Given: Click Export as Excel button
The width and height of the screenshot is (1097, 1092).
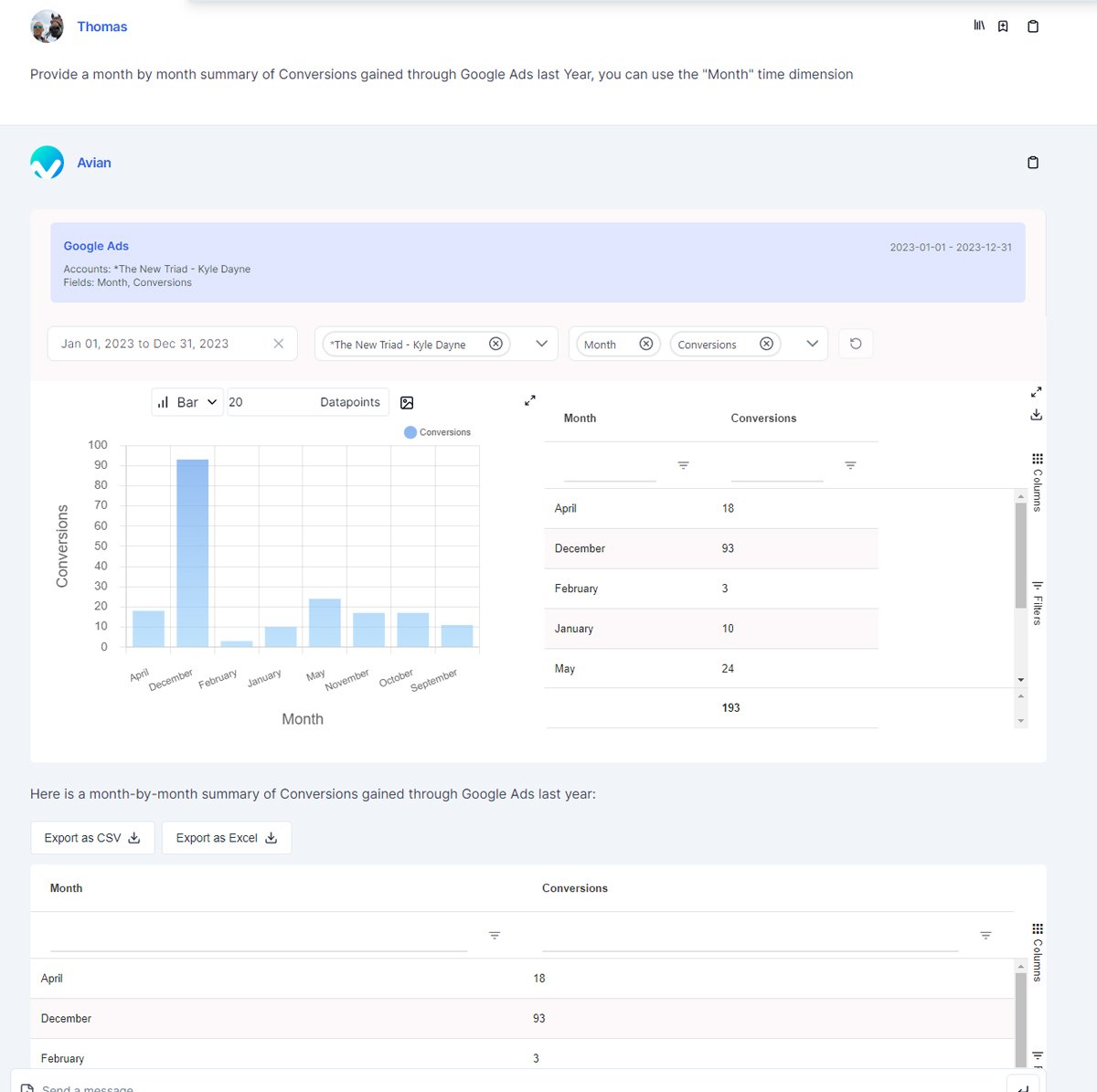Looking at the screenshot, I should 227,838.
